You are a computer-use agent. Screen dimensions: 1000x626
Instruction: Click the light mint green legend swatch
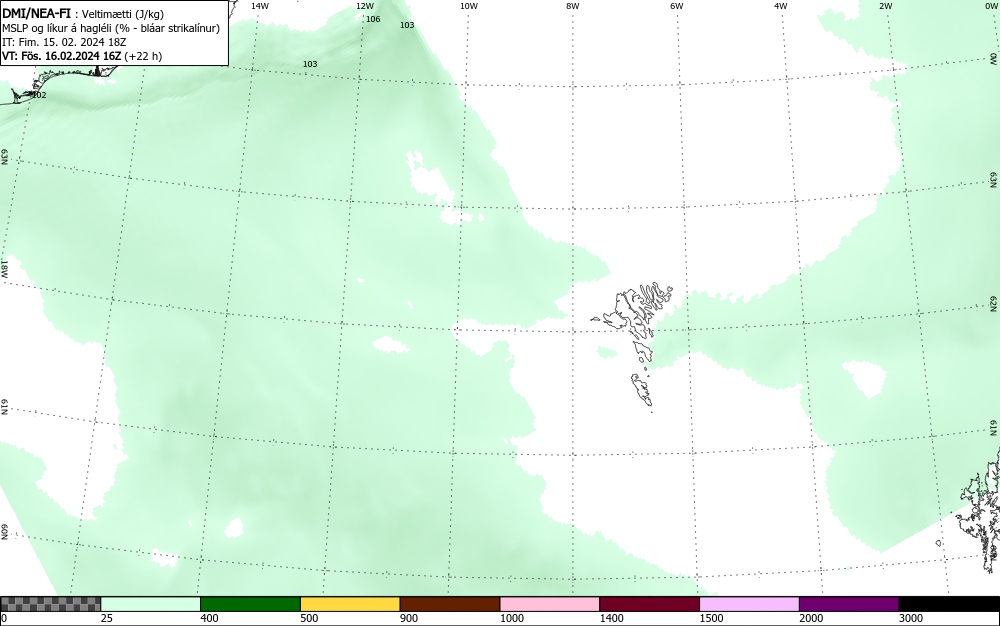(151, 604)
